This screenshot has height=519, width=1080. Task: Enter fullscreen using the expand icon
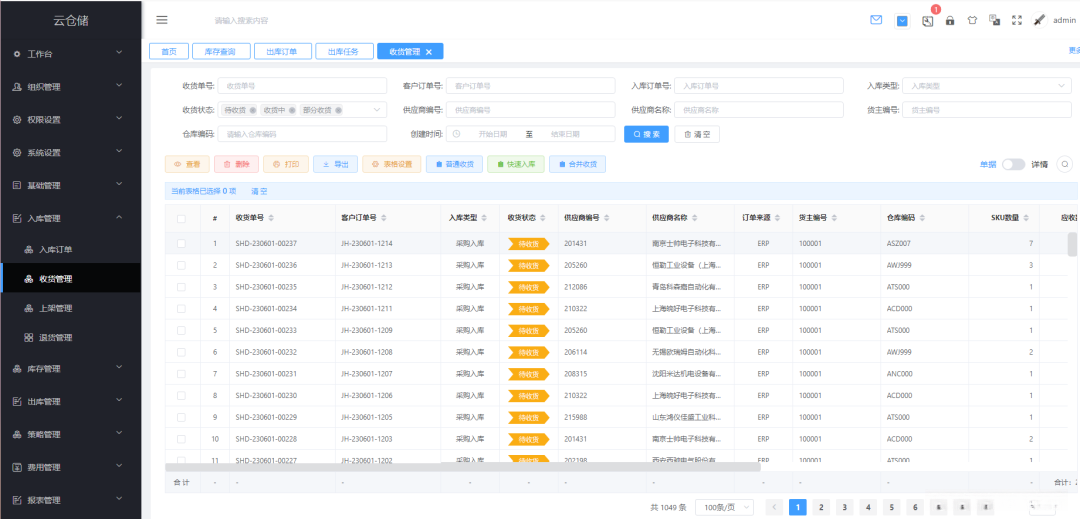coord(1017,20)
